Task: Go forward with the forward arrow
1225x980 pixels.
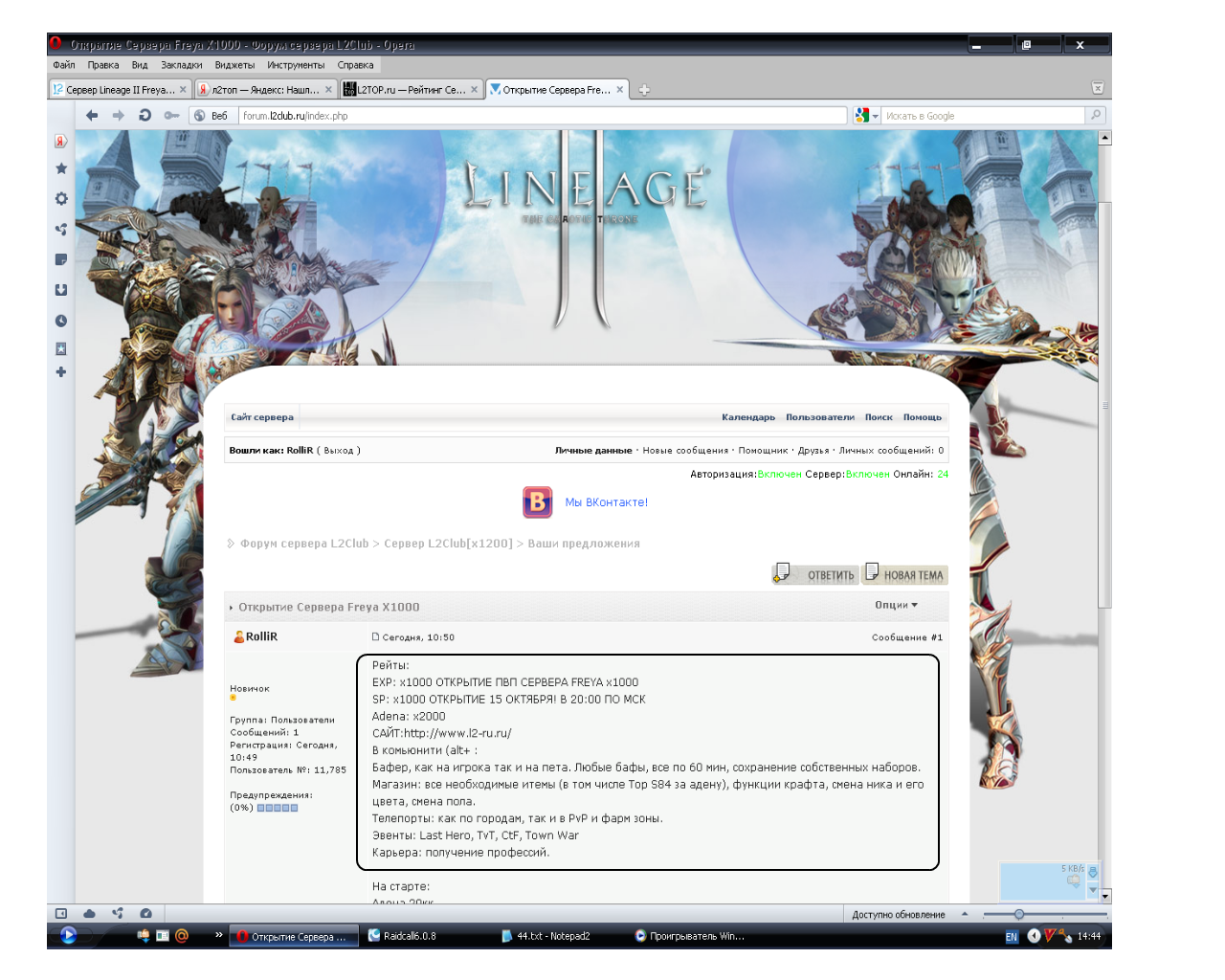Action: [x=119, y=115]
